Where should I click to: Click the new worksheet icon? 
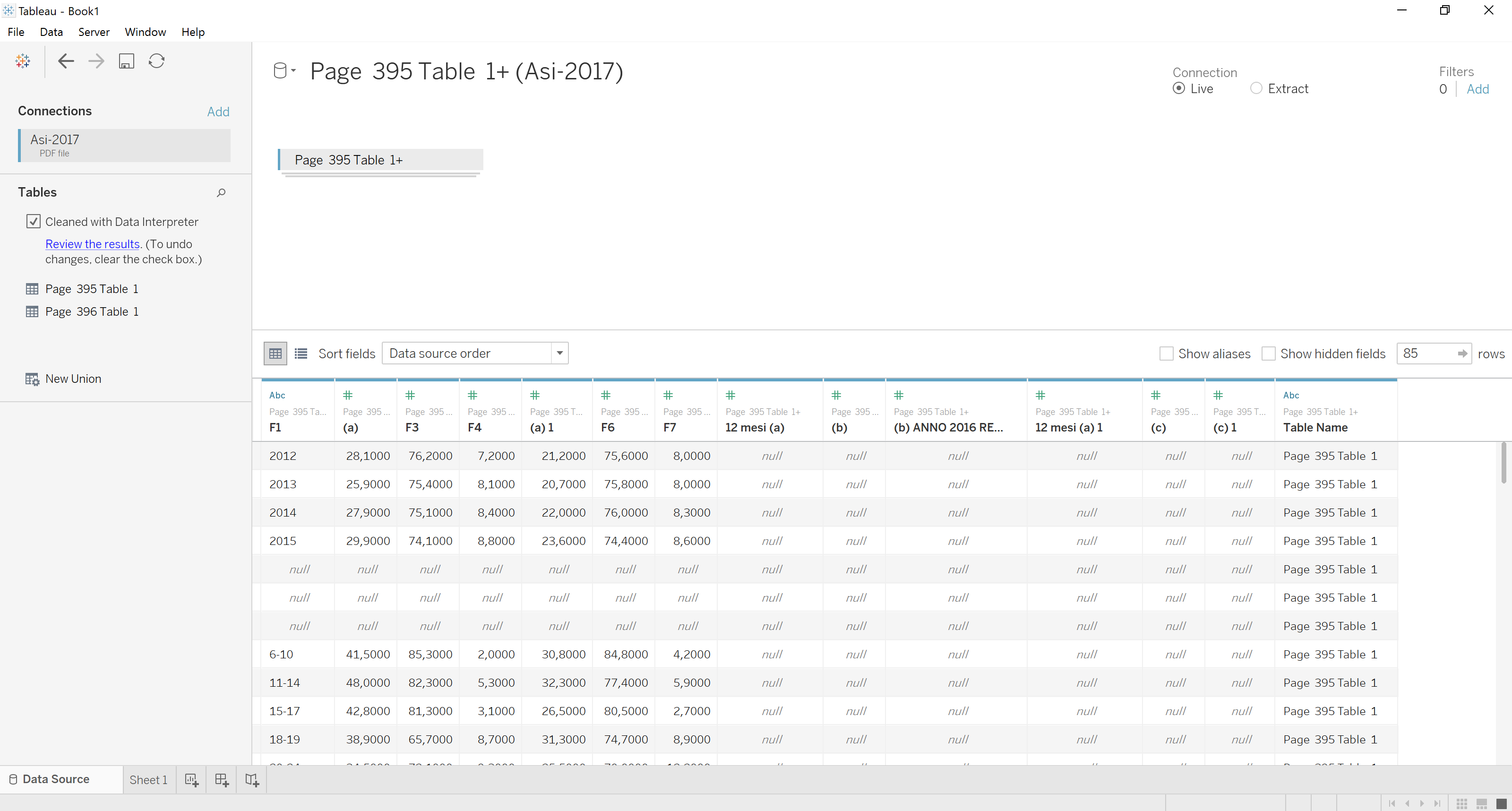(191, 780)
